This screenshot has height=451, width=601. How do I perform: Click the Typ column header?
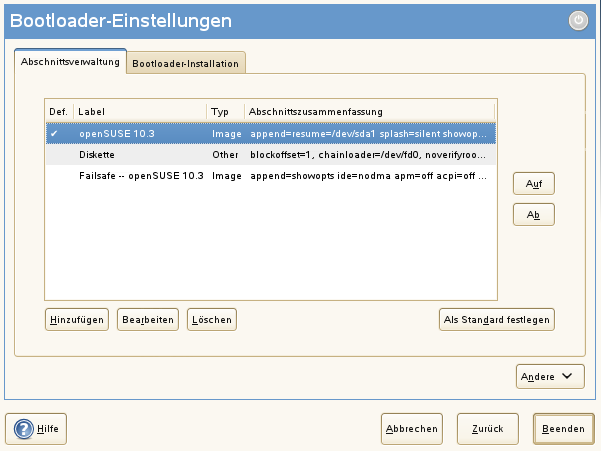(225, 111)
